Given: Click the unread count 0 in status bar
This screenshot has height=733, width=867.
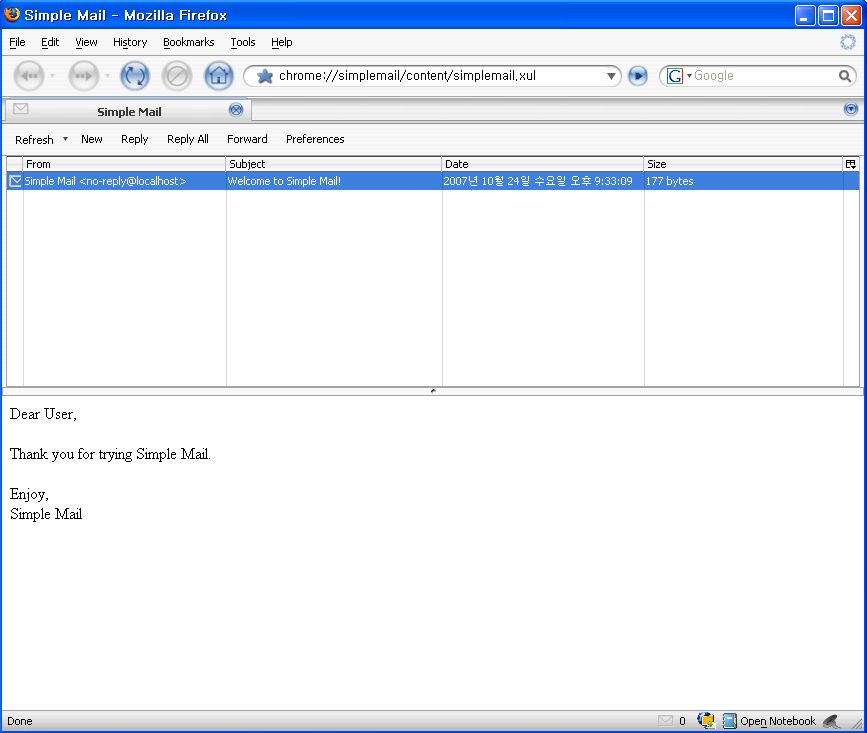Looking at the screenshot, I should [682, 721].
